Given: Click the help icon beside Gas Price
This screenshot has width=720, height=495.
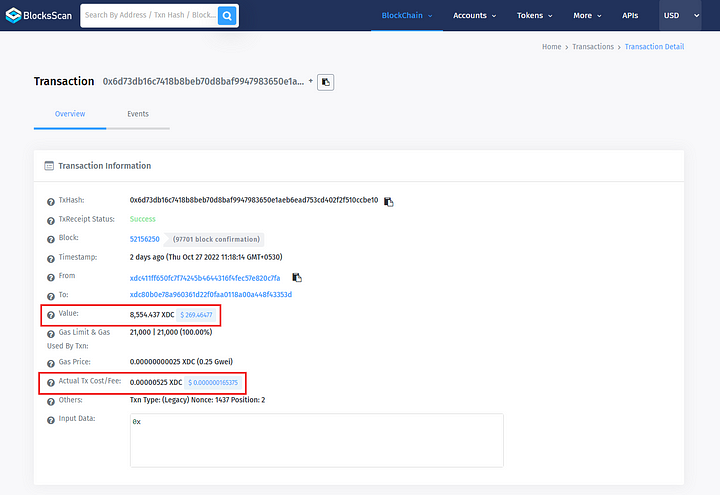Looking at the screenshot, I should [50, 362].
